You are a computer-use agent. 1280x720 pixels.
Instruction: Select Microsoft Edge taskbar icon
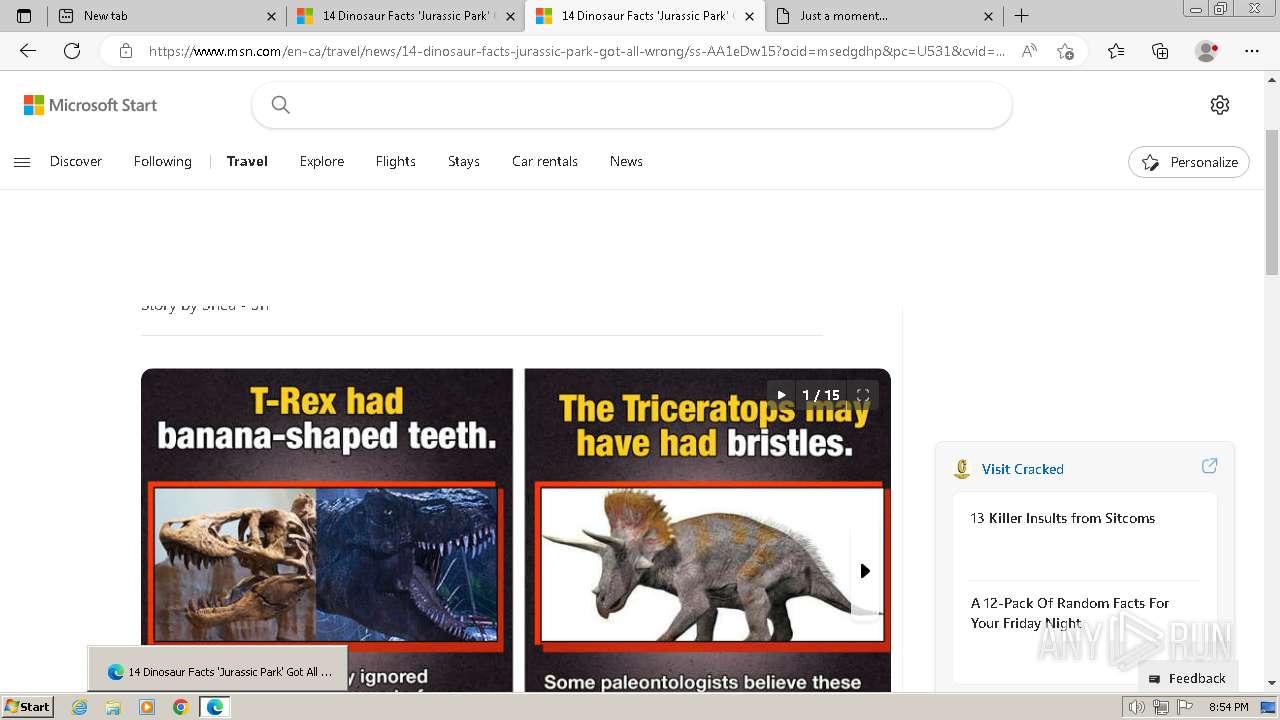pos(214,707)
